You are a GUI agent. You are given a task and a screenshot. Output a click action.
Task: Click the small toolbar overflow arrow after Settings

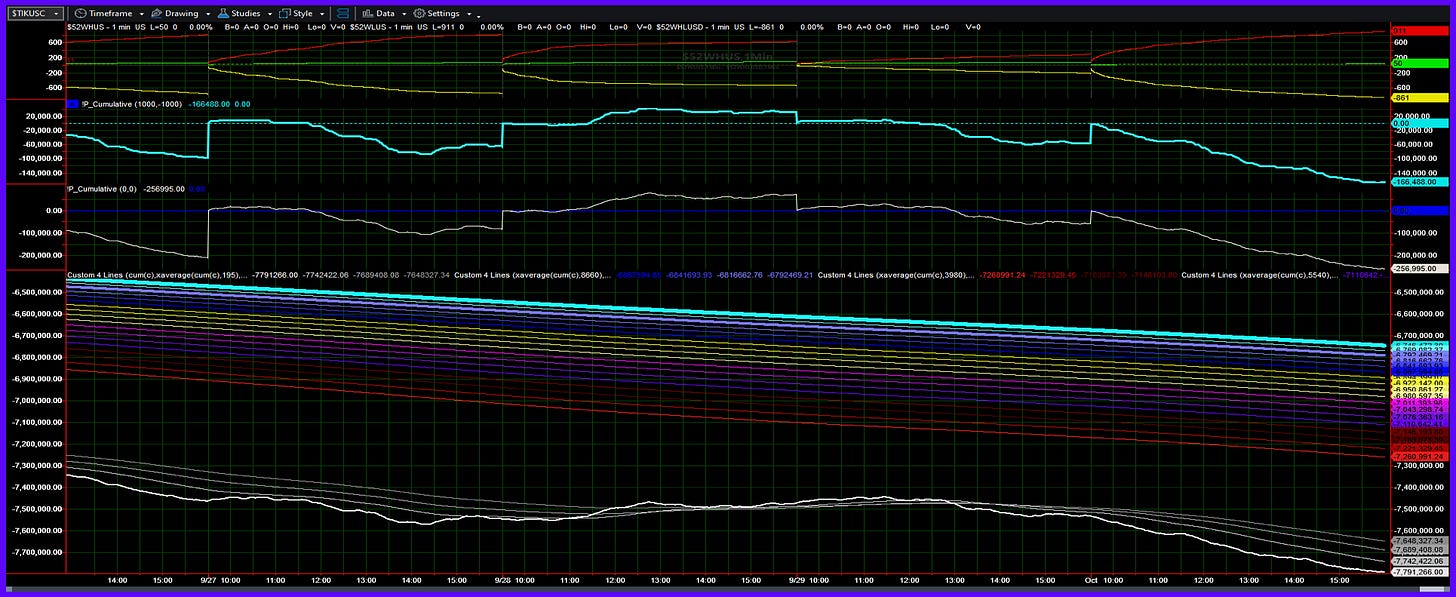(x=479, y=16)
